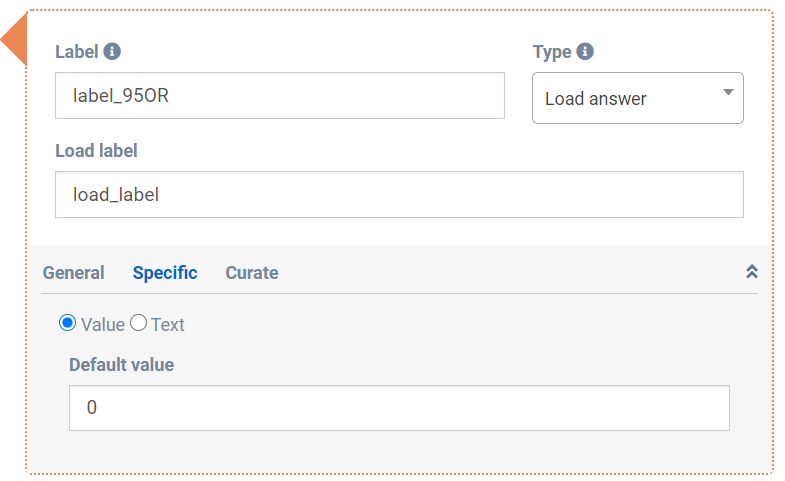This screenshot has height=481, width=785.
Task: Click the dropdown arrow in Type selector
Action: (728, 93)
